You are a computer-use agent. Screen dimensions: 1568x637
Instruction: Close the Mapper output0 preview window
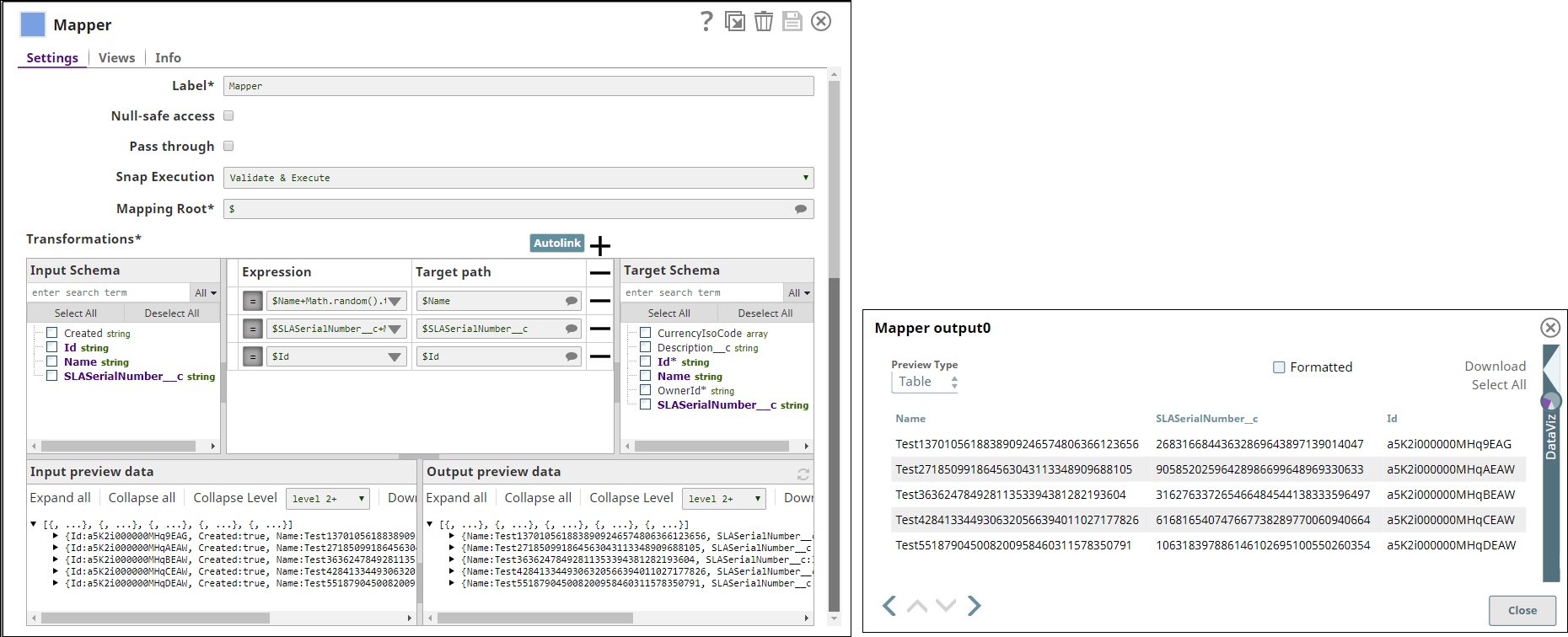coord(1549,328)
